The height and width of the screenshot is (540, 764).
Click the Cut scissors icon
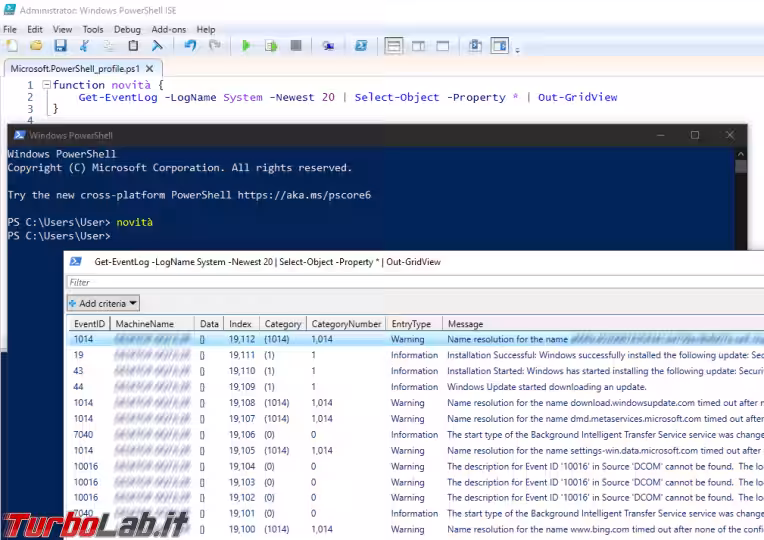point(84,46)
